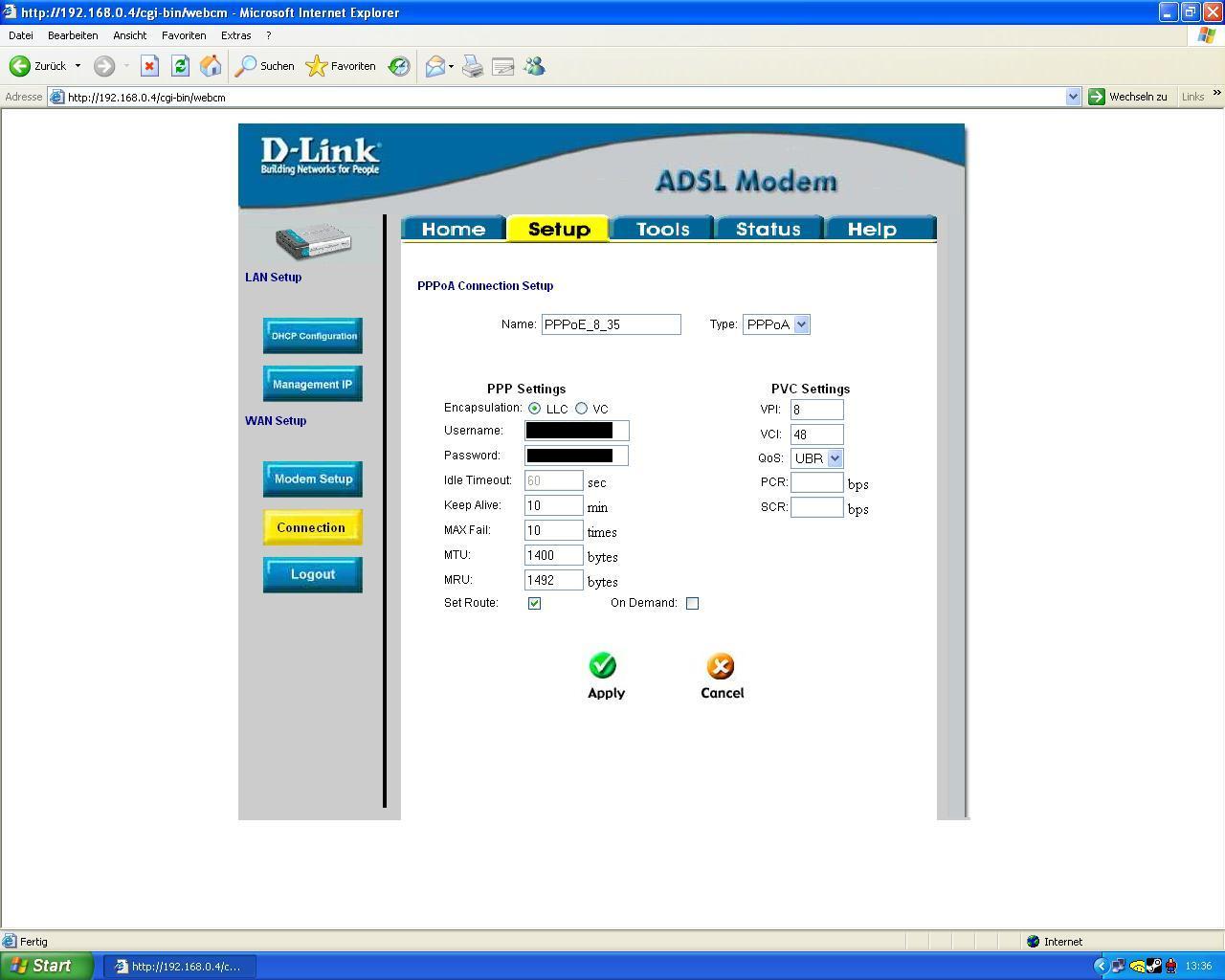The image size is (1225, 980).
Task: Enable the On Demand checkbox
Action: 692,603
